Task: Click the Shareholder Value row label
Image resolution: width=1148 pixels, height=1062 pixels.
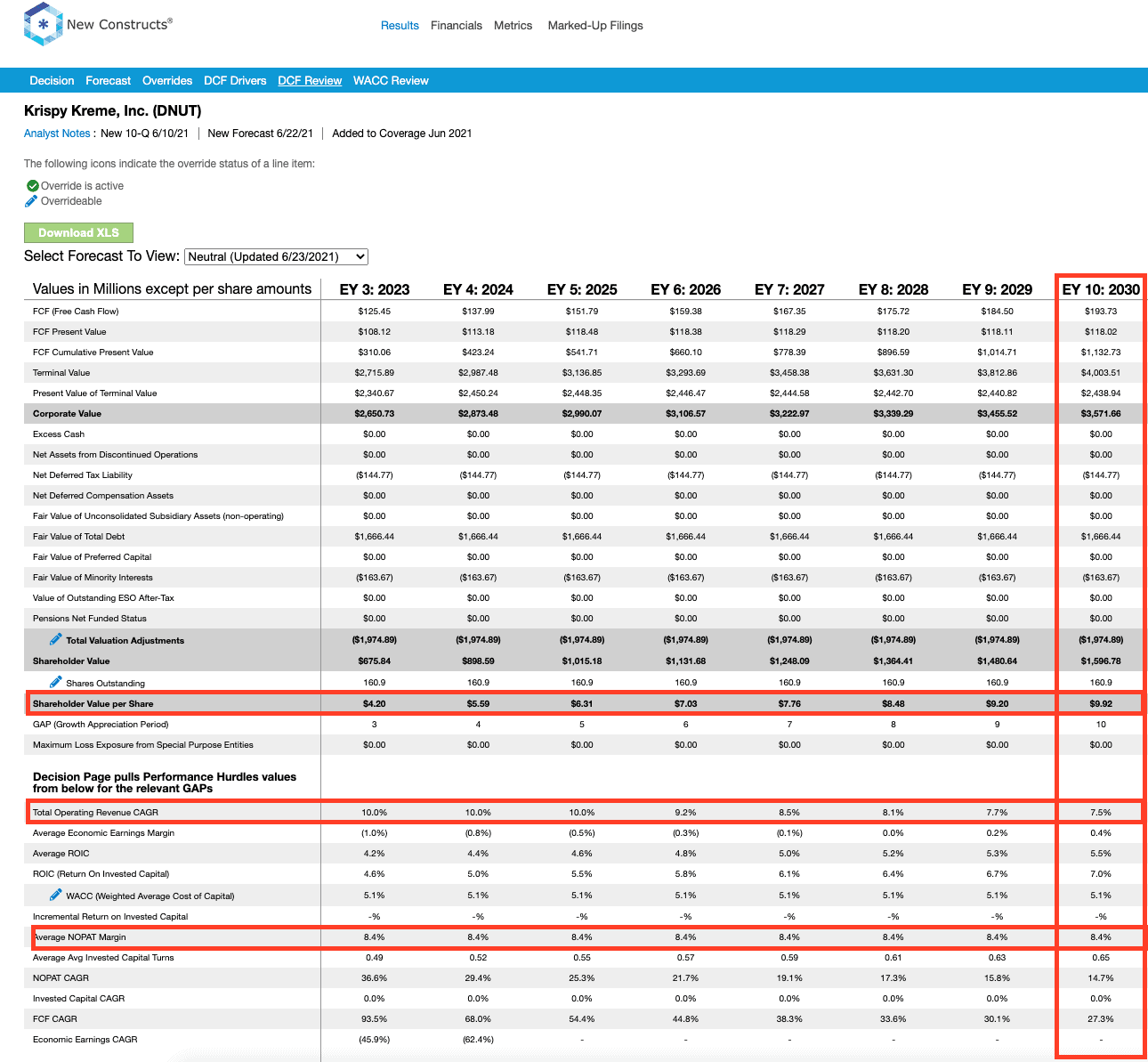Action: point(71,661)
